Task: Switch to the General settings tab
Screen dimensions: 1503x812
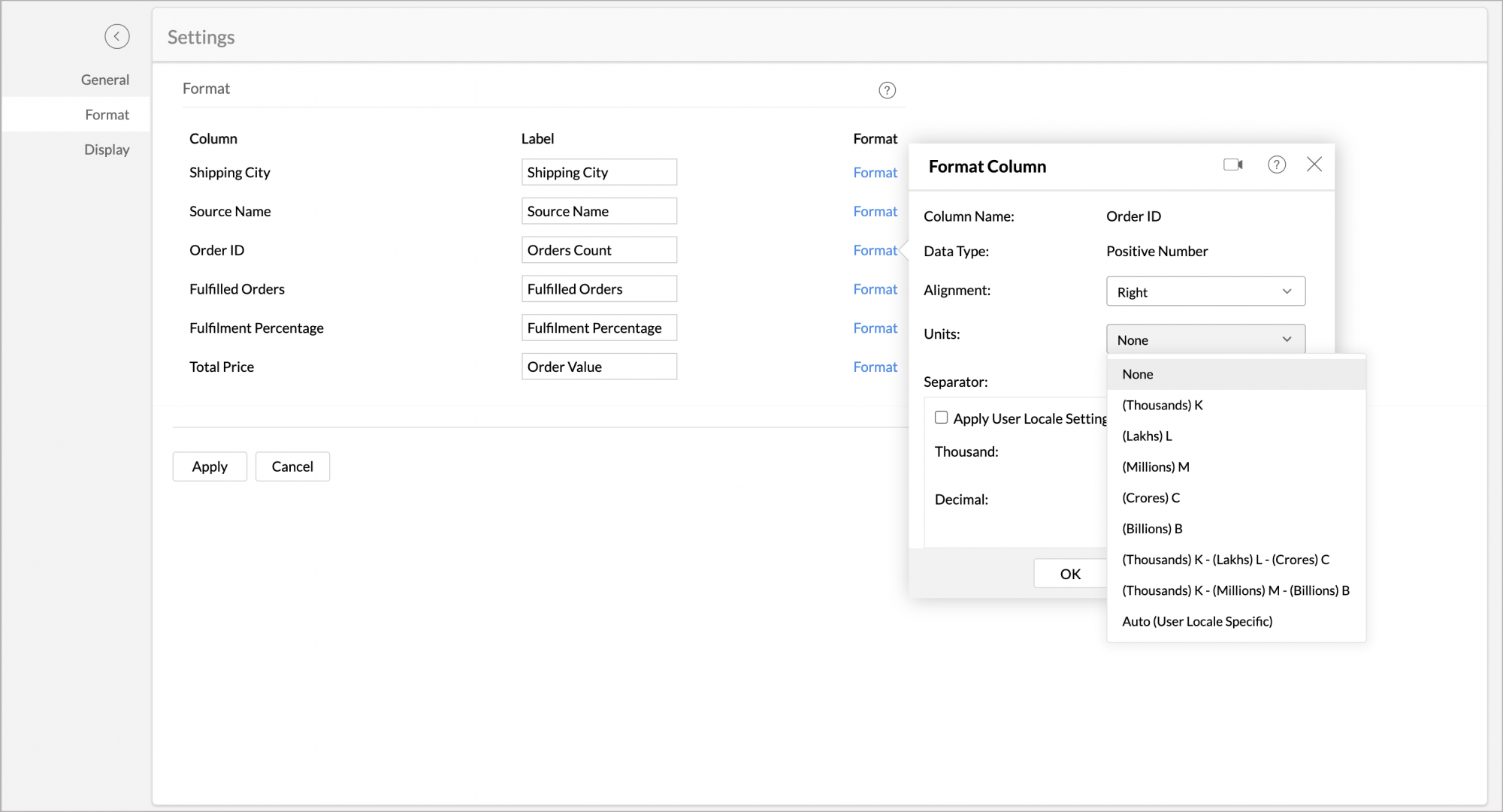Action: click(x=104, y=80)
